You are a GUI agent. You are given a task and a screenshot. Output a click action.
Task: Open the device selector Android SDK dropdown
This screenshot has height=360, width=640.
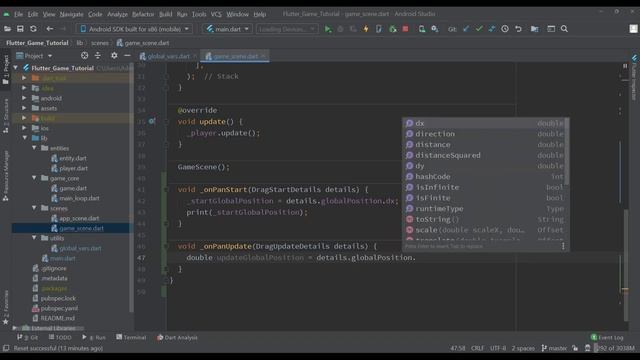[134, 29]
